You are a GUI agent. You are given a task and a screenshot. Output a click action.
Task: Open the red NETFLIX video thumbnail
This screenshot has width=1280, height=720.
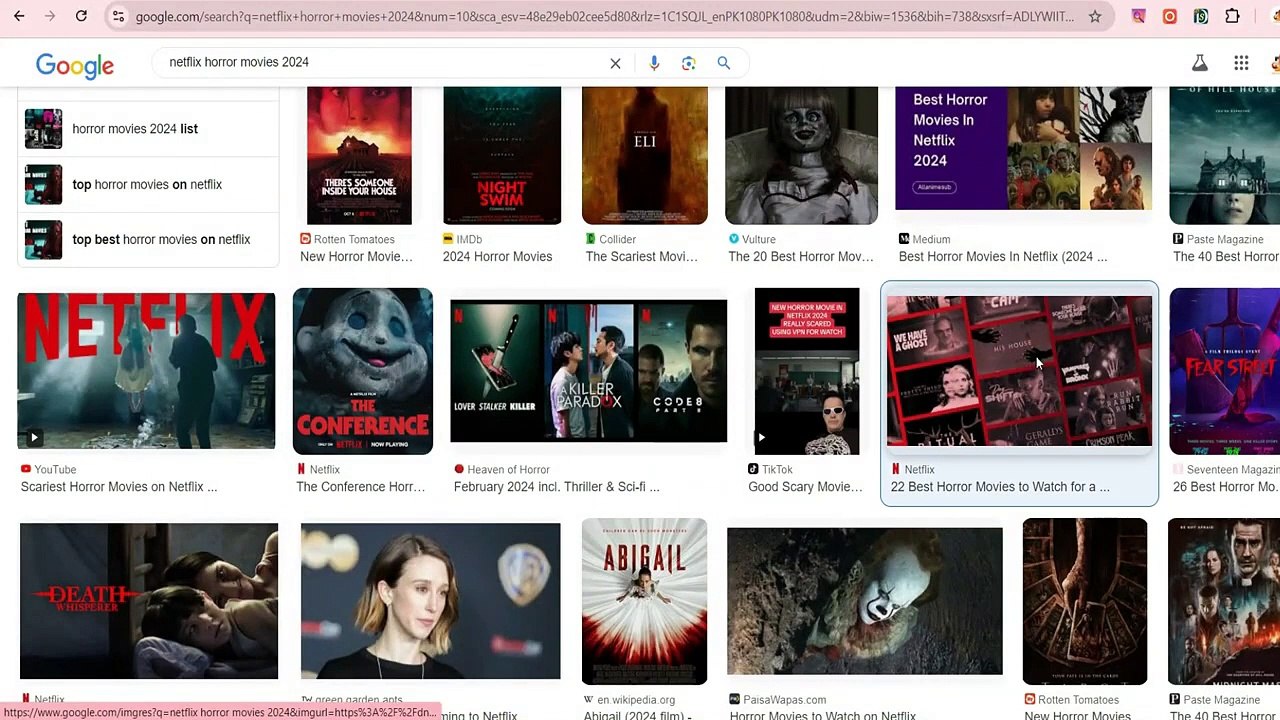point(146,371)
